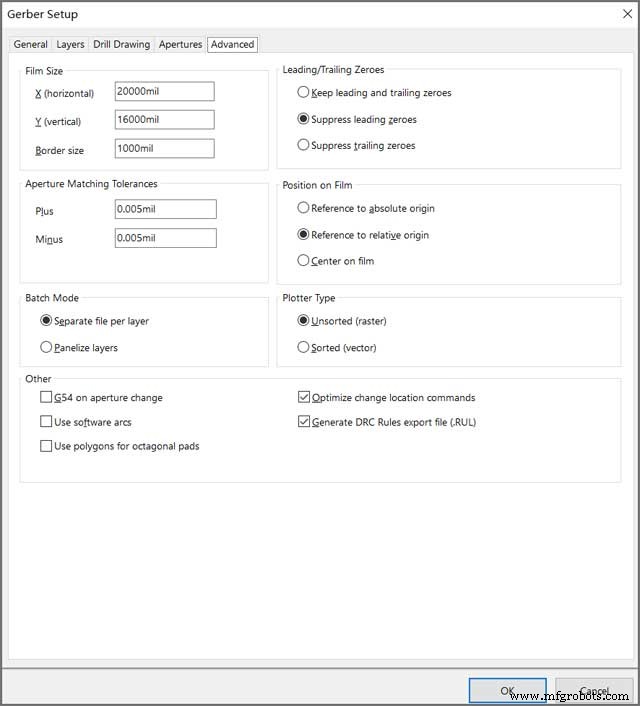The height and width of the screenshot is (706, 640).
Task: Select Panelize layers batch mode
Action: [46, 348]
